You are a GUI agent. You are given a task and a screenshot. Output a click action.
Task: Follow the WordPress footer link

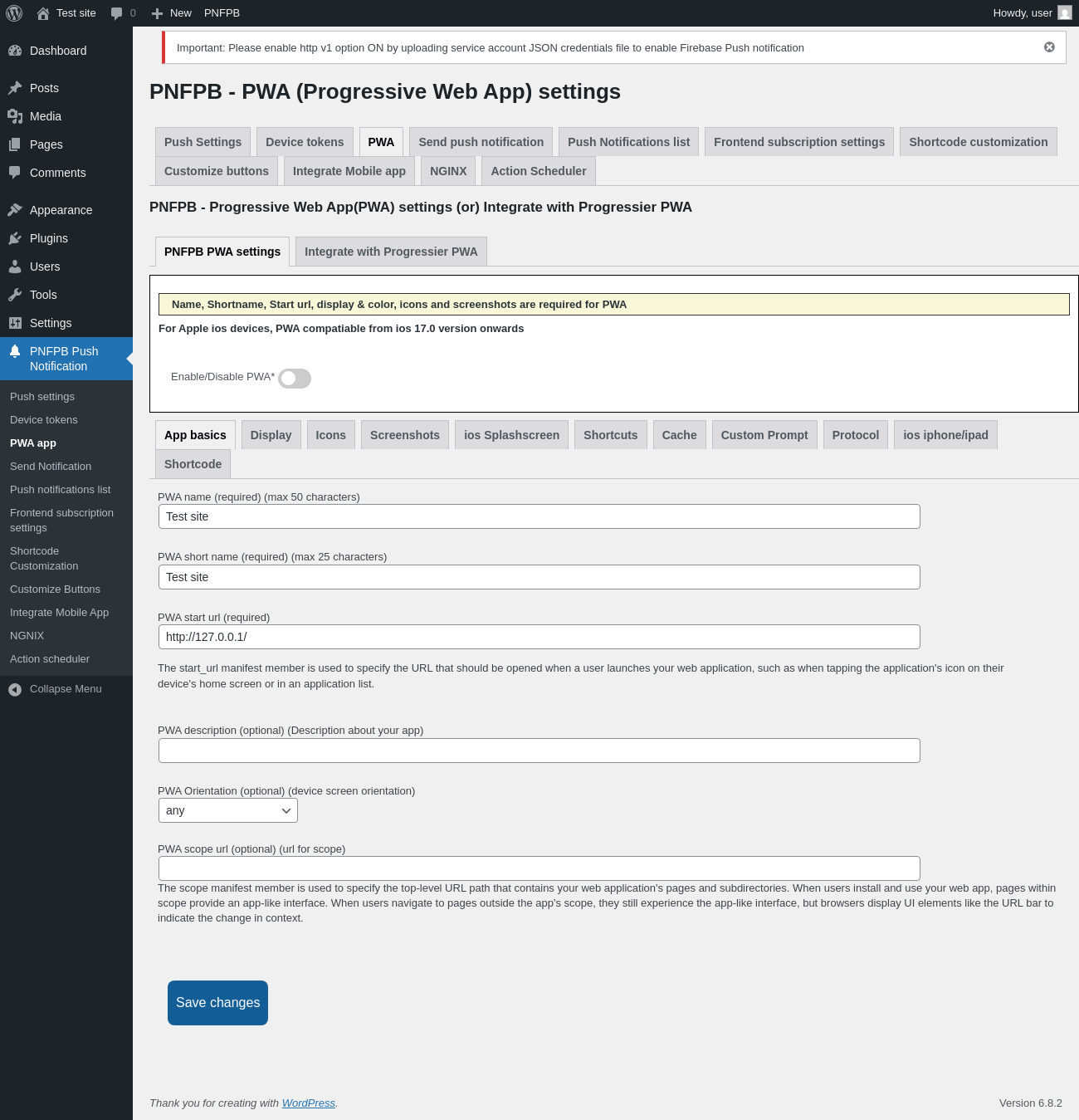pyautogui.click(x=308, y=1103)
